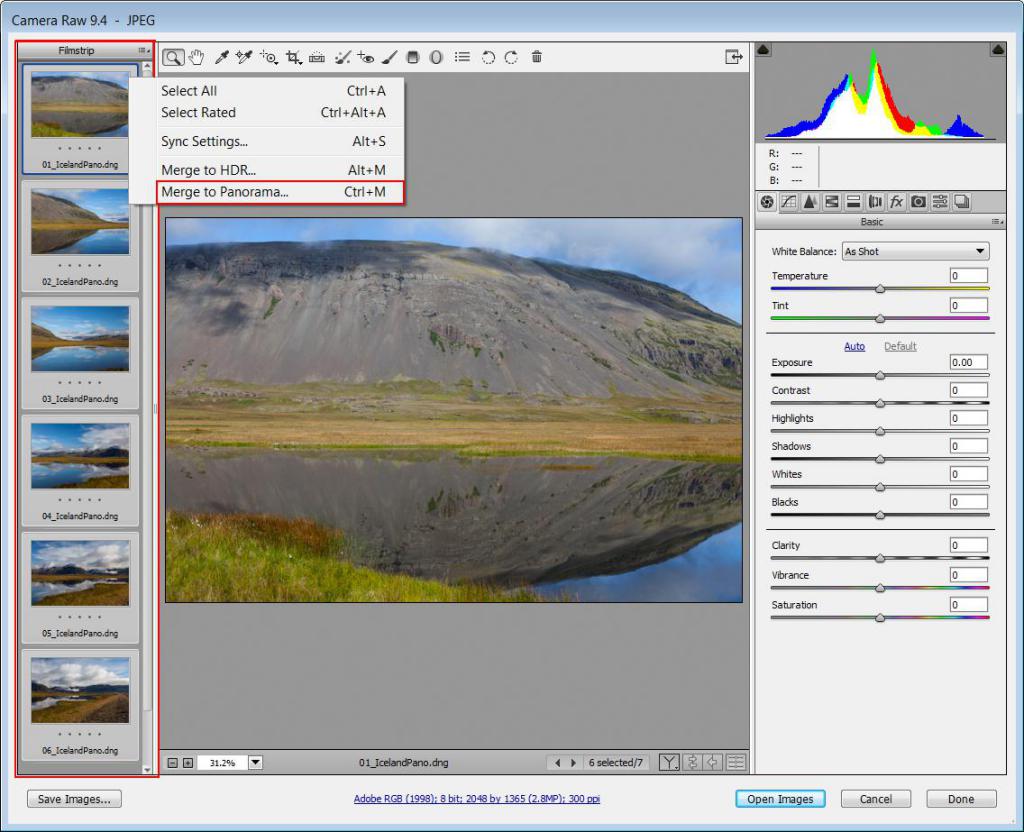Swap before and after settings
Viewport: 1024px width, 832px height.
point(692,762)
